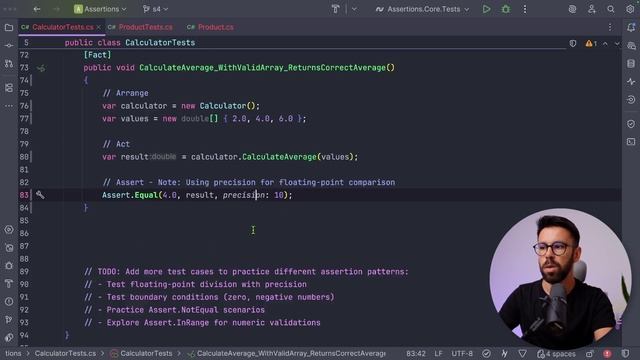Toggle the code analysis checkmark in status bar
Viewport: 640px width, 360px height.
486,353
